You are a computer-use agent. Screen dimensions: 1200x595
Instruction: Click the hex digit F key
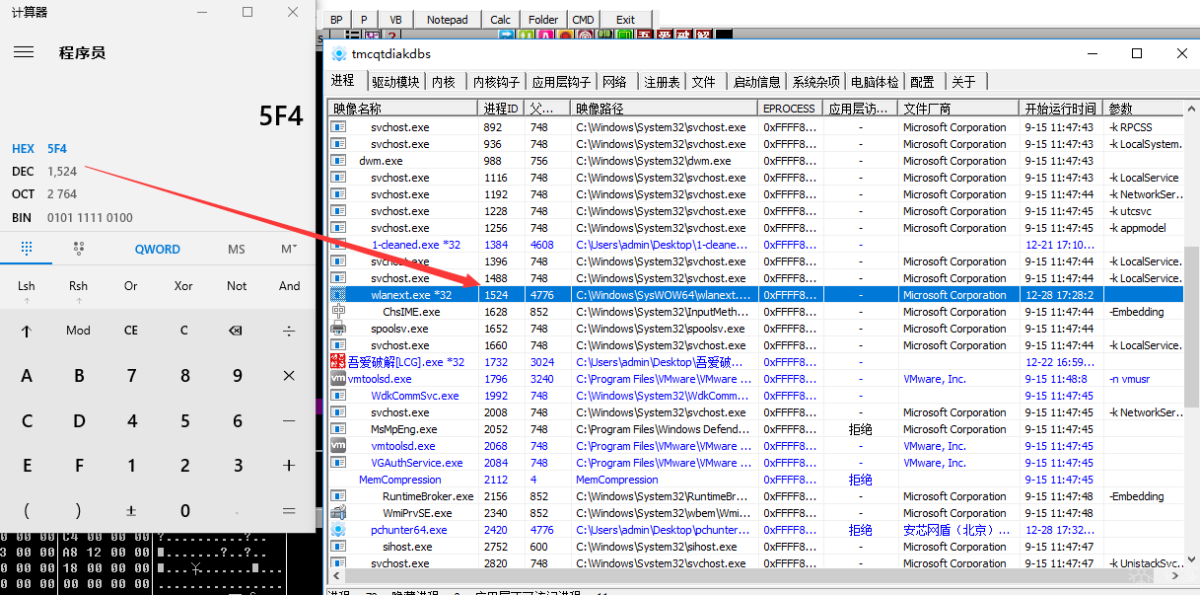78,466
